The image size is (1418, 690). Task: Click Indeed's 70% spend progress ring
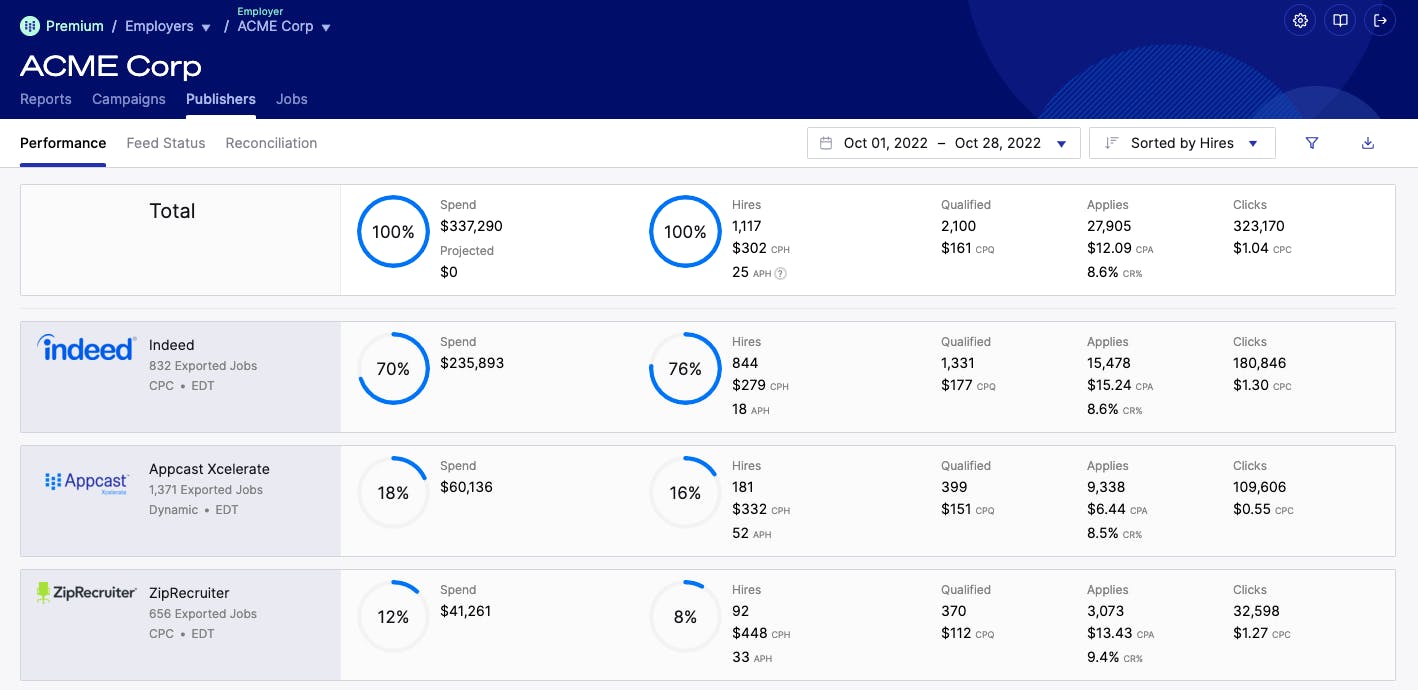pos(393,368)
